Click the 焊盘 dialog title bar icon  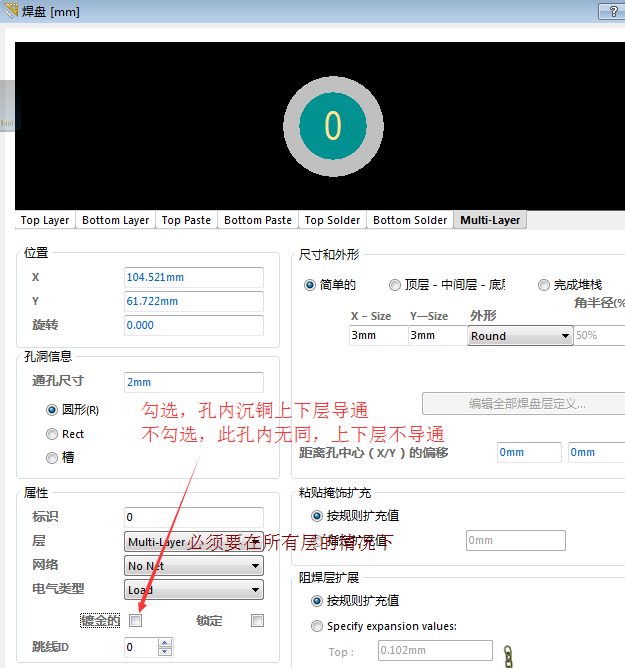click(x=12, y=12)
